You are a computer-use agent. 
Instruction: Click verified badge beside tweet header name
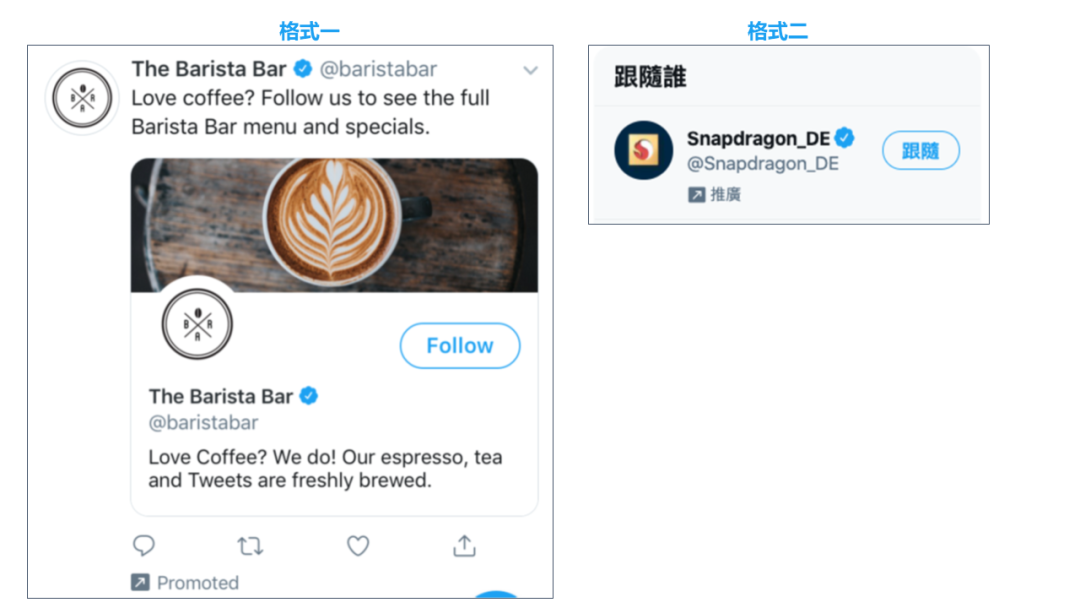click(x=303, y=69)
